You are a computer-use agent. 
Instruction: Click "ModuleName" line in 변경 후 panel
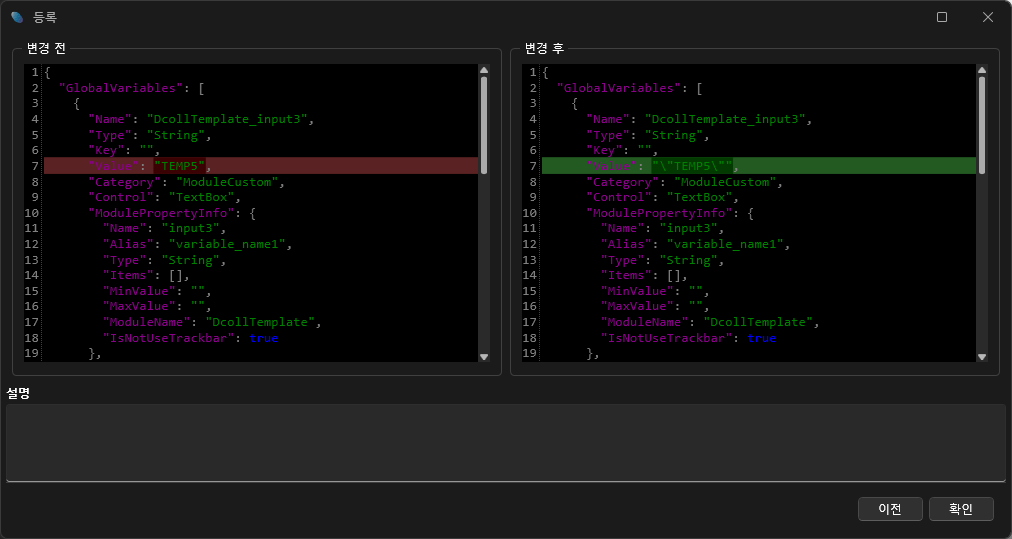pyautogui.click(x=709, y=322)
